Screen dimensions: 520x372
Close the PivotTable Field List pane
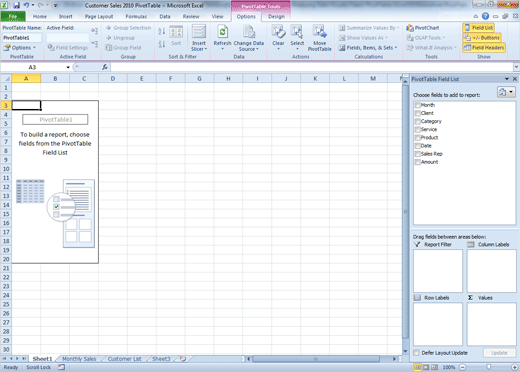(x=515, y=79)
